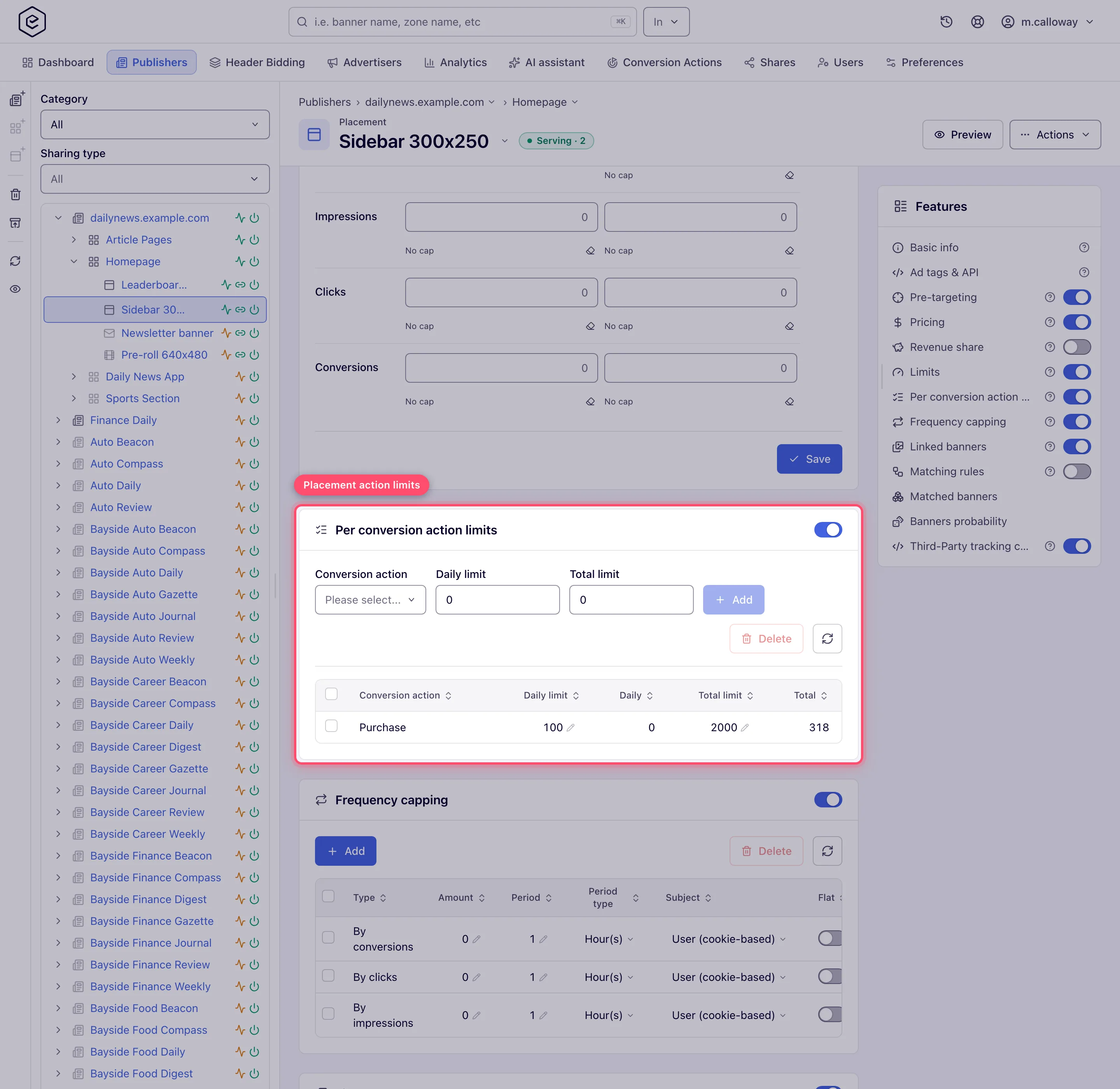Screen dimensions: 1120x1089
Task: Focus the banner name search field
Action: click(x=462, y=22)
